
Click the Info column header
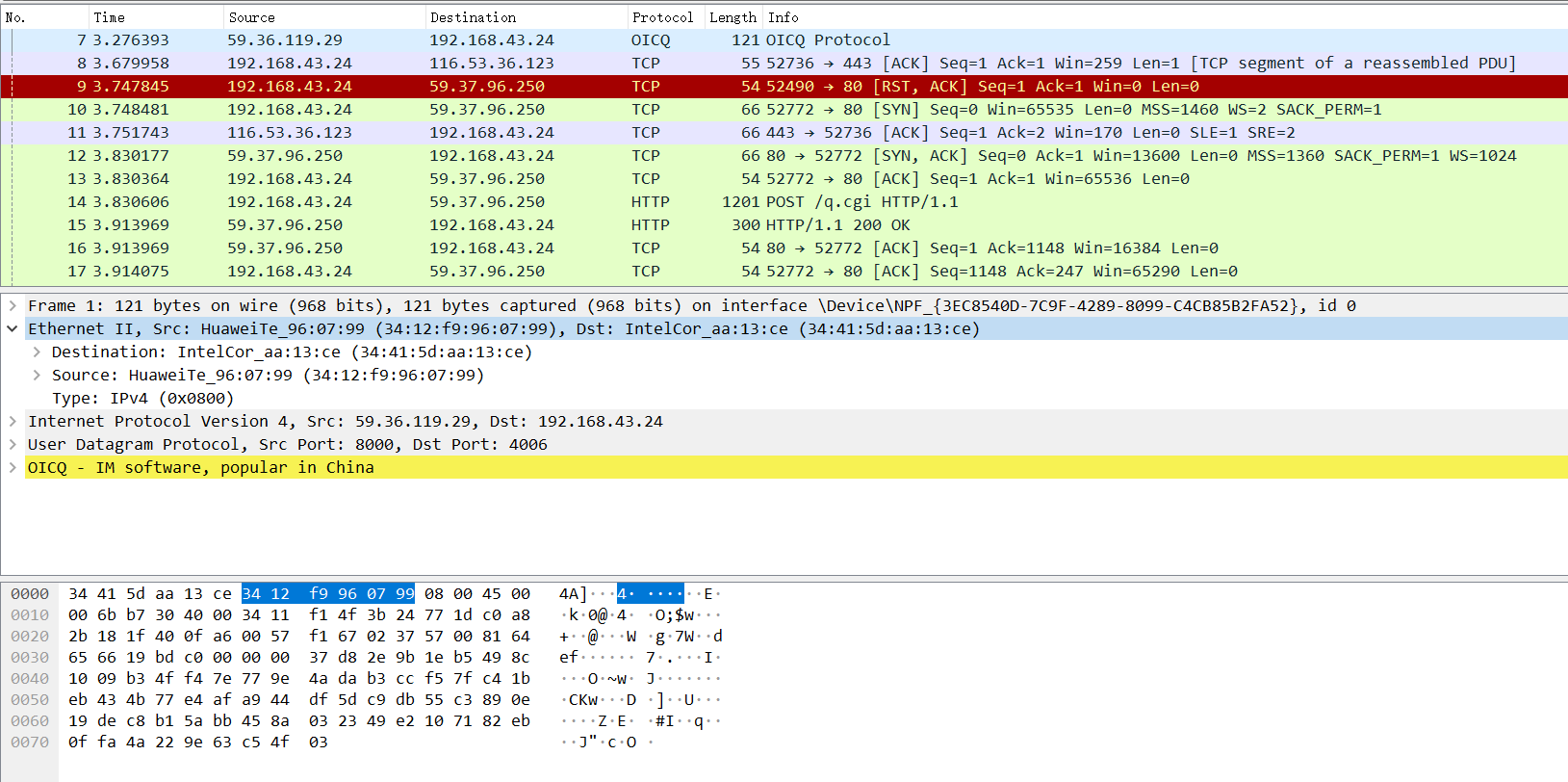[x=1166, y=17]
